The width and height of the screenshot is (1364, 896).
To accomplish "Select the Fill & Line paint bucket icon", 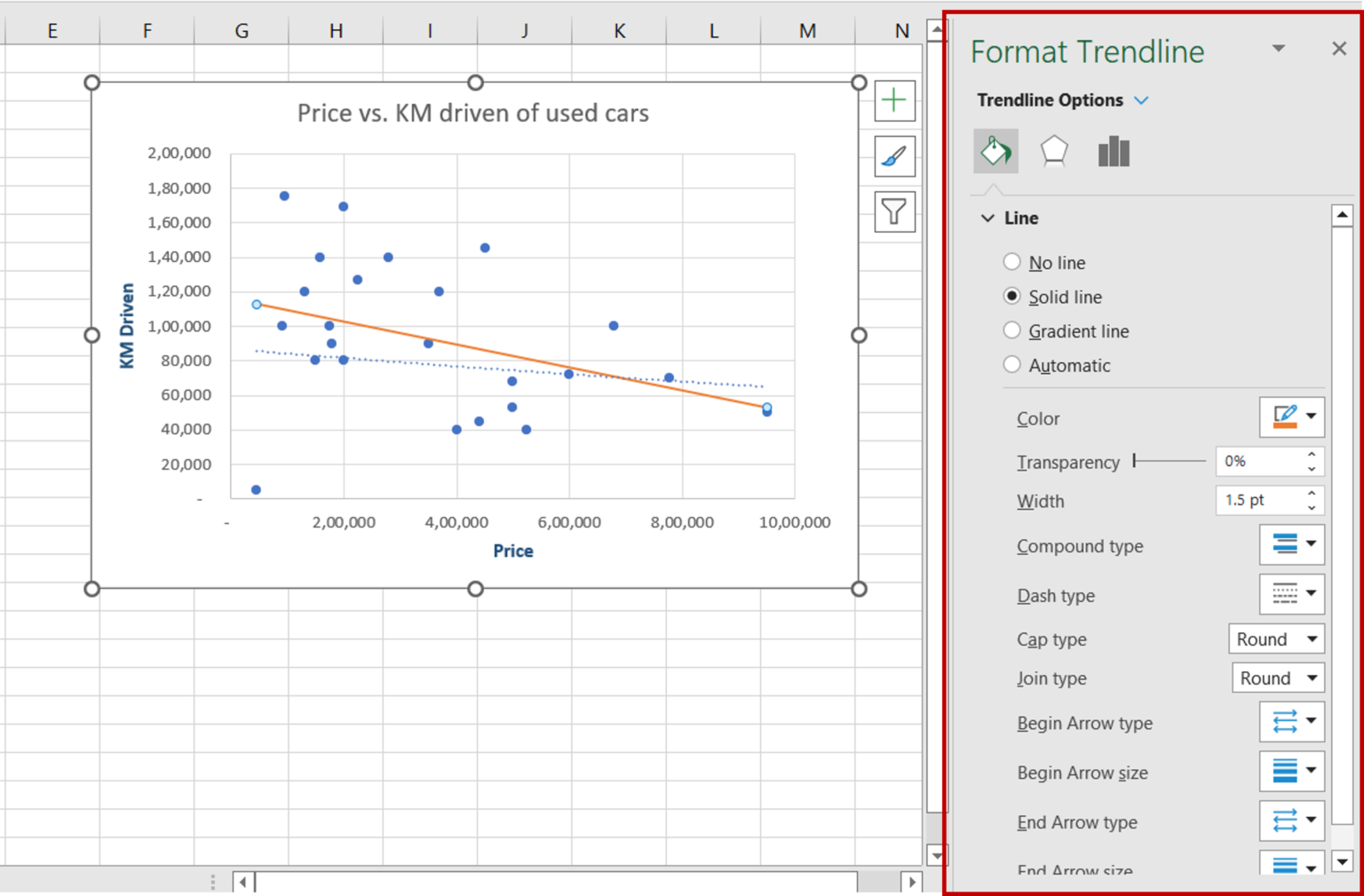I will 995,151.
